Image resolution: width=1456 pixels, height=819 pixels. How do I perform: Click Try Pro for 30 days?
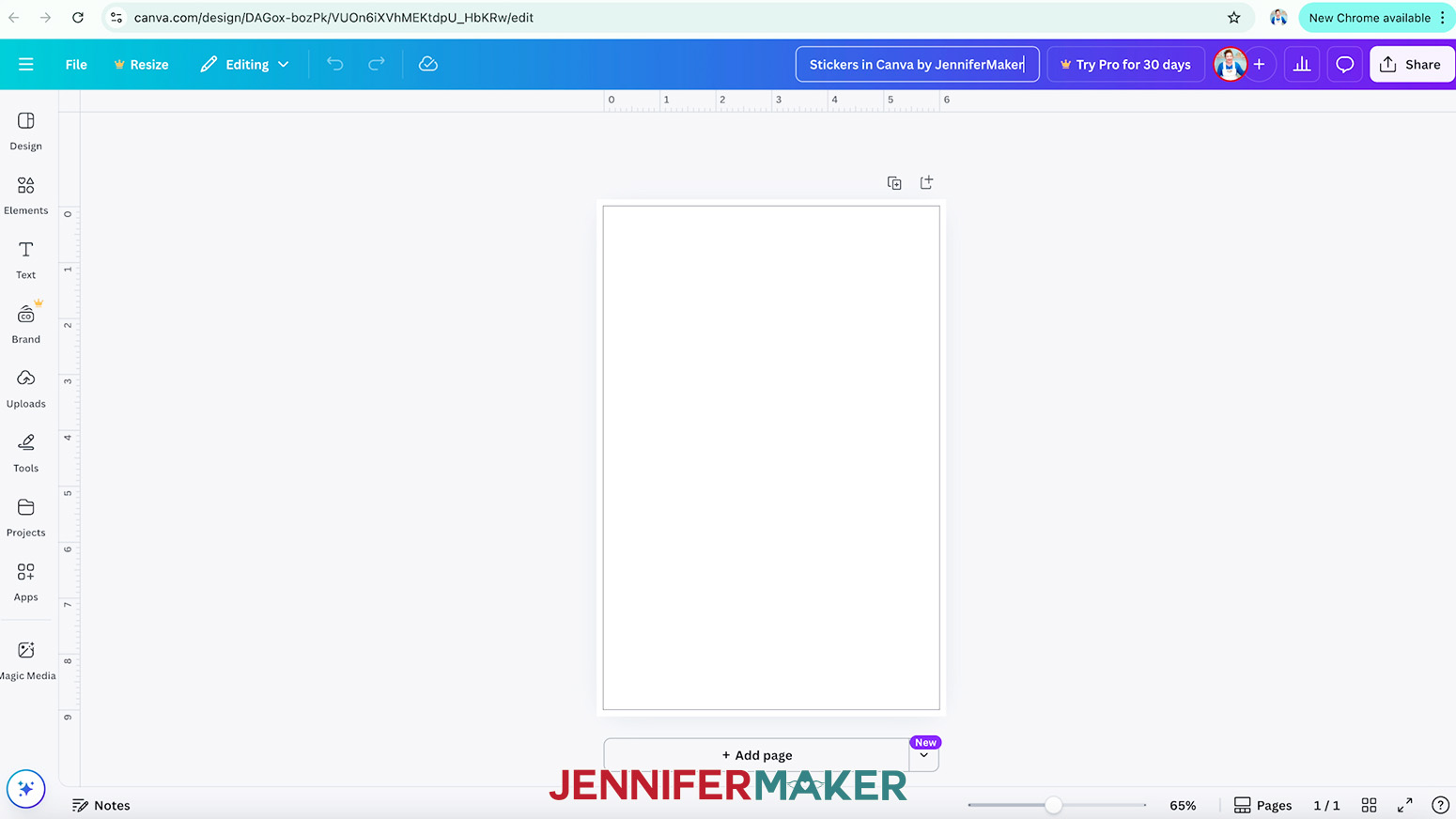(x=1125, y=65)
